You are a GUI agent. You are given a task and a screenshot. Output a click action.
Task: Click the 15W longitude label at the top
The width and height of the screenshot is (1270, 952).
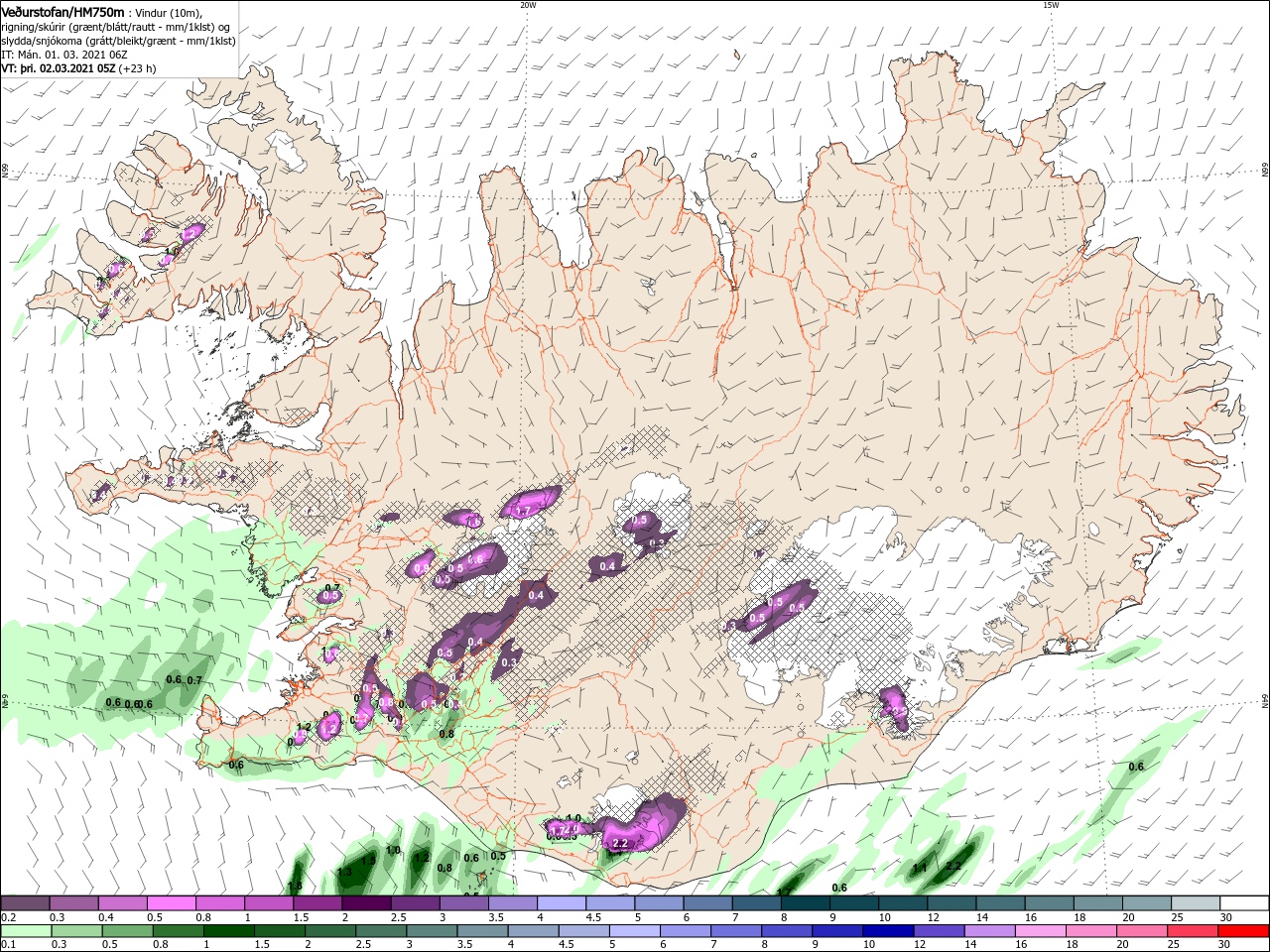pos(1051,5)
